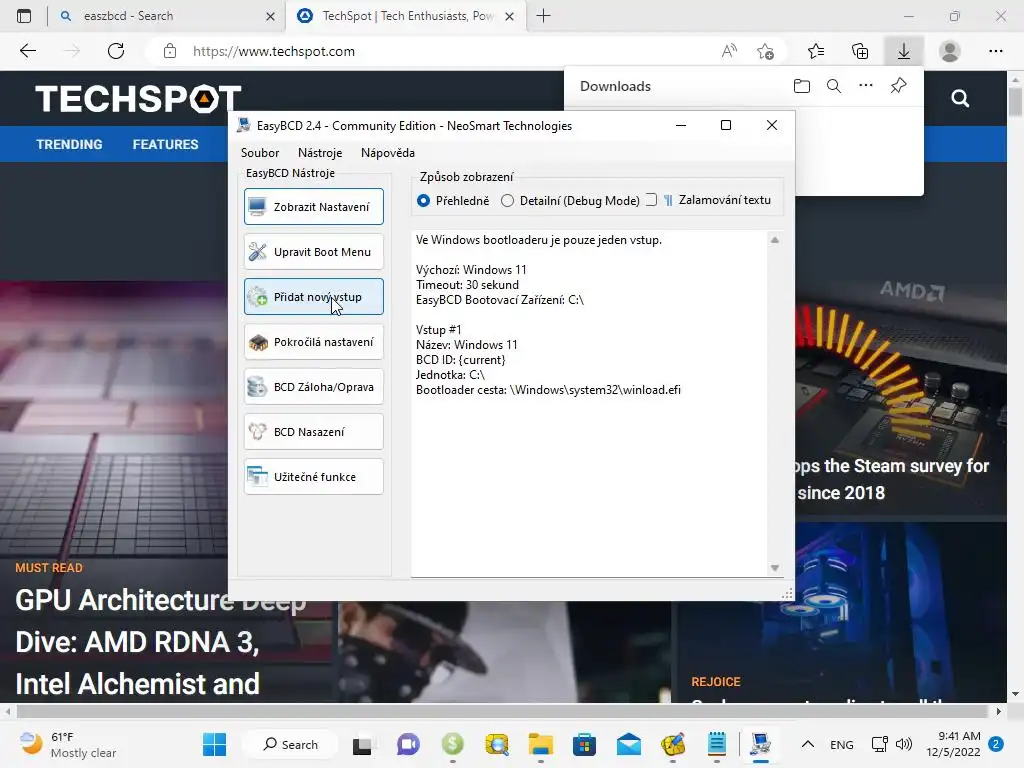Go back in the browser
The image size is (1024, 768).
[x=27, y=51]
